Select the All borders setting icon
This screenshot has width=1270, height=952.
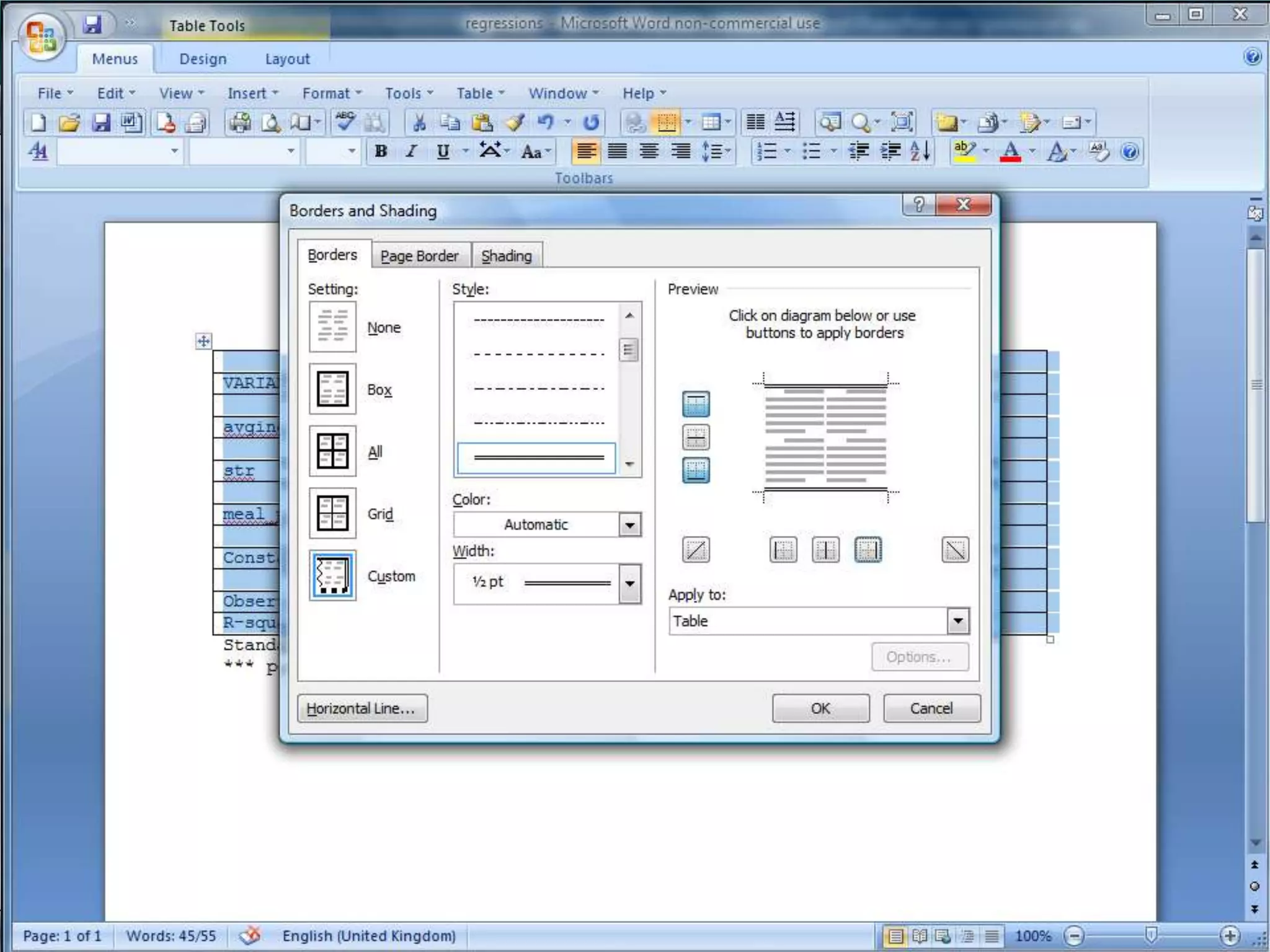pyautogui.click(x=332, y=451)
